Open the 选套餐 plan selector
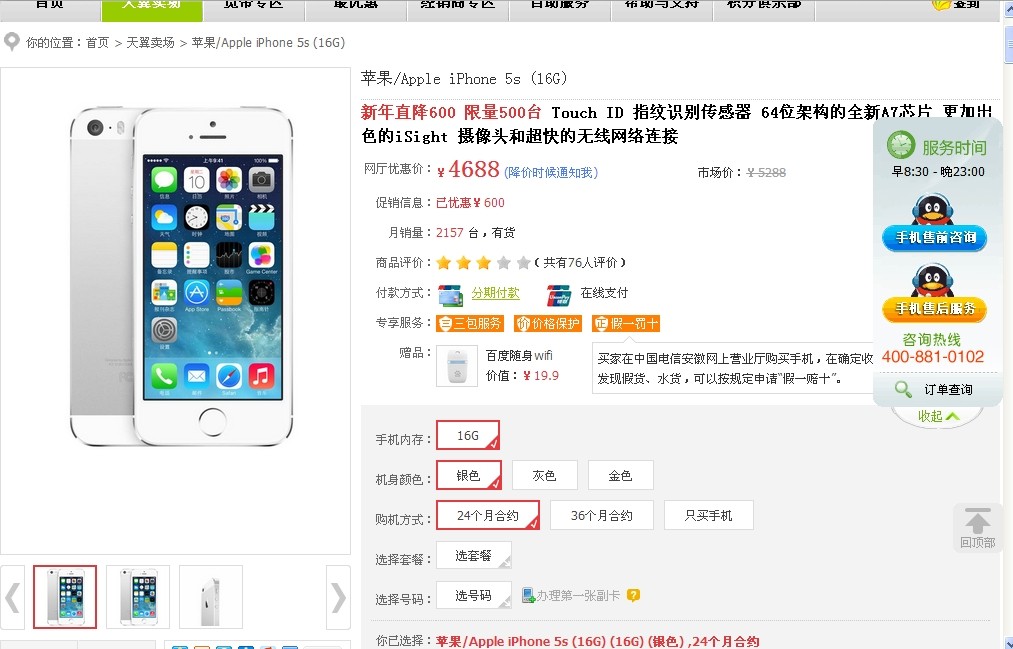The width and height of the screenshot is (1013, 649). [x=474, y=555]
